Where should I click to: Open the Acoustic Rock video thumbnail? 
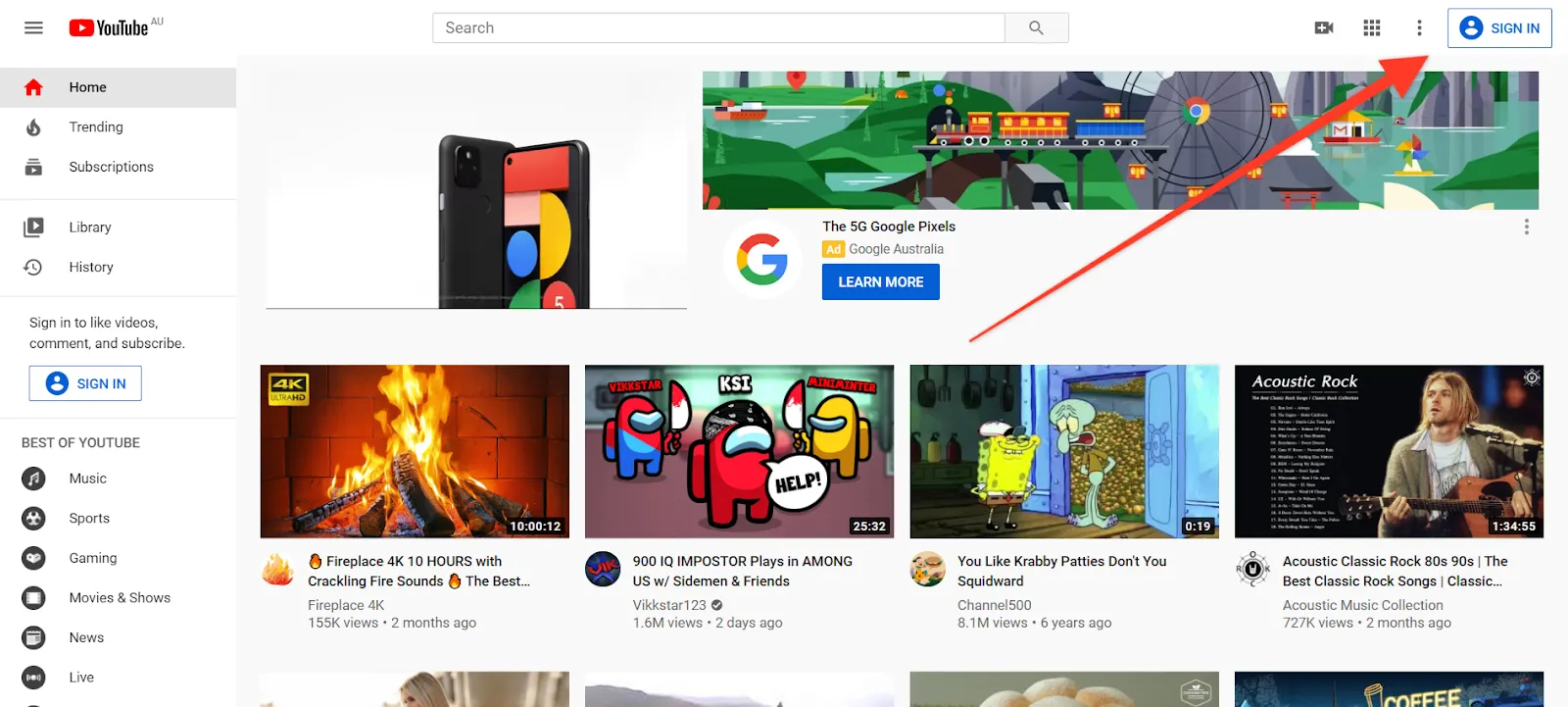(x=1389, y=452)
